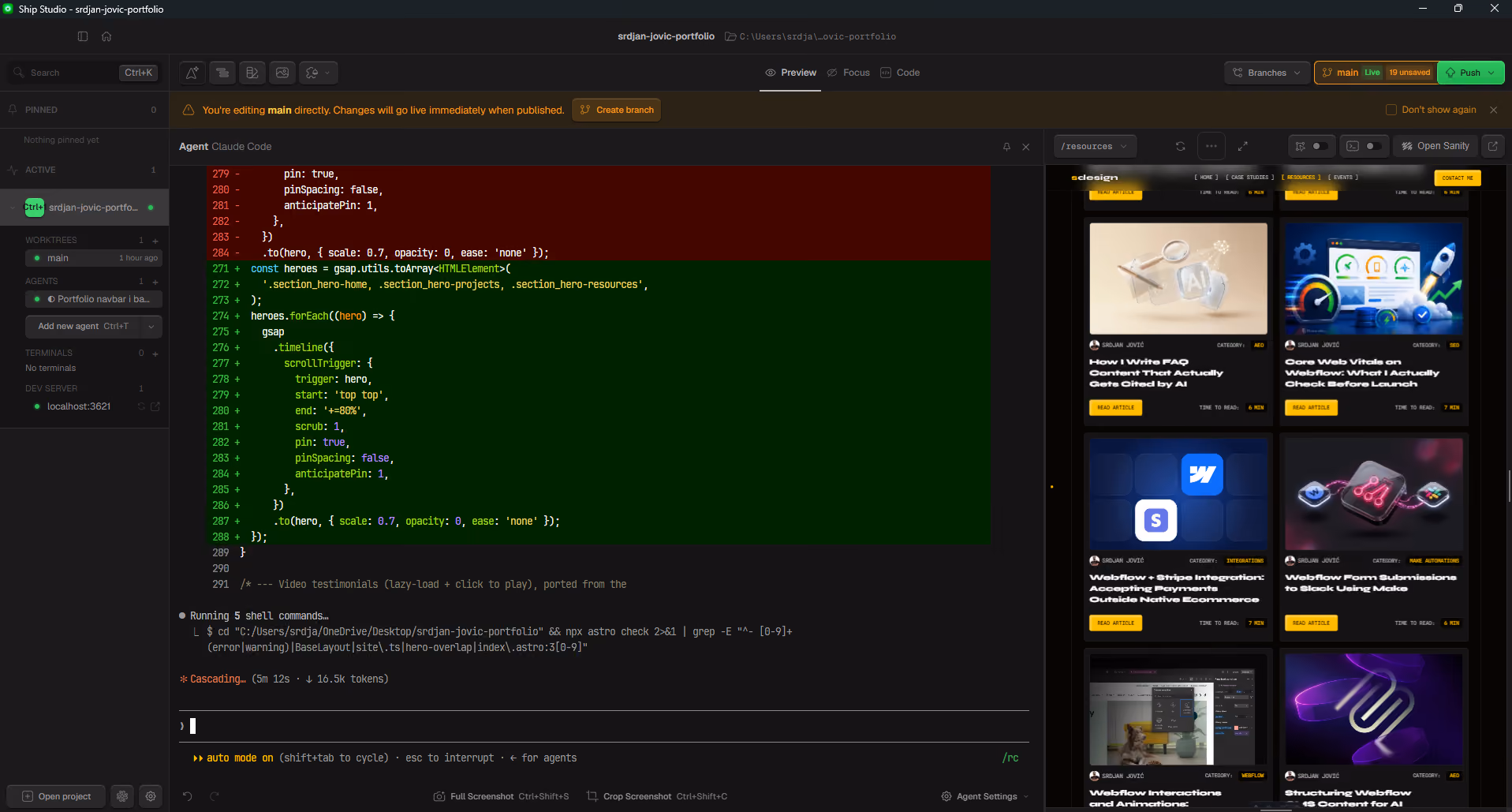Open the Add new agent dropdown arrow

click(151, 326)
